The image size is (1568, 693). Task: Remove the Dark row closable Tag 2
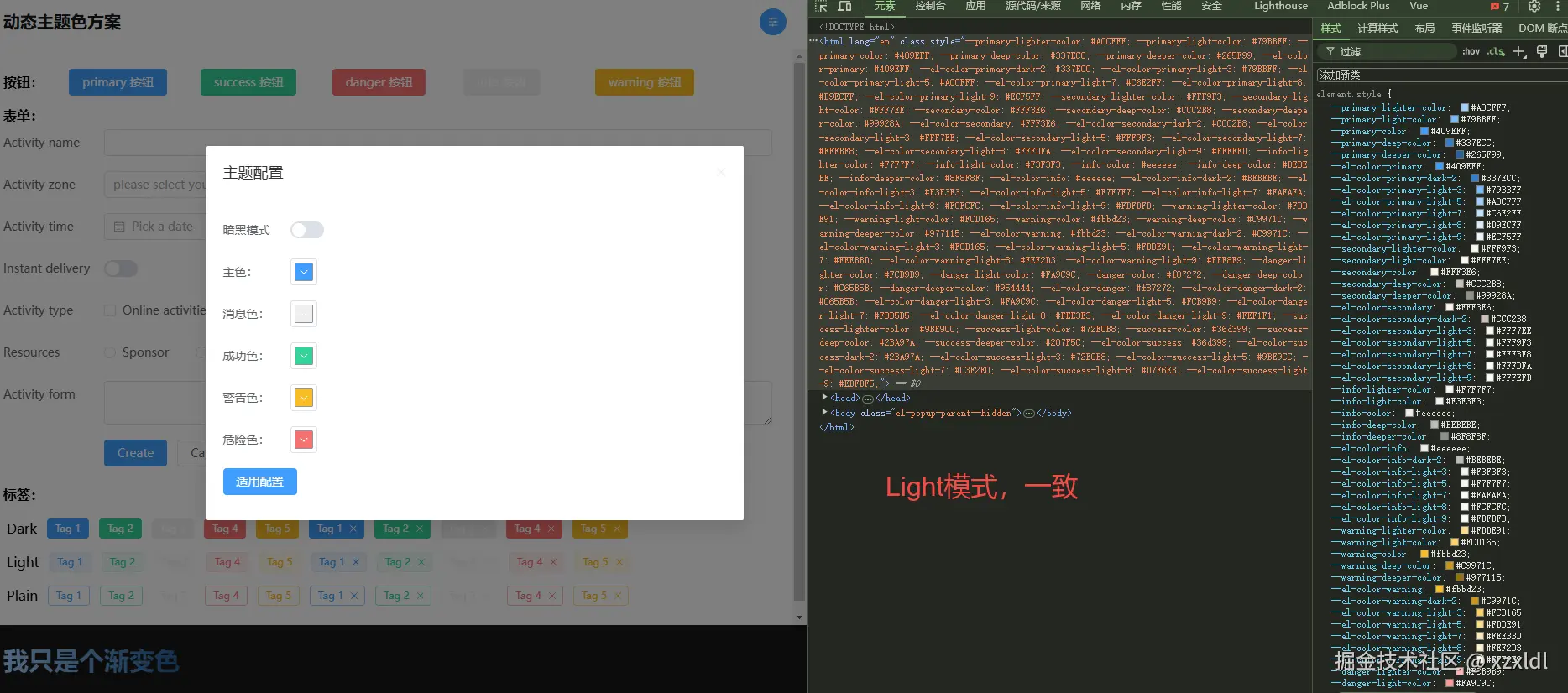coord(419,529)
